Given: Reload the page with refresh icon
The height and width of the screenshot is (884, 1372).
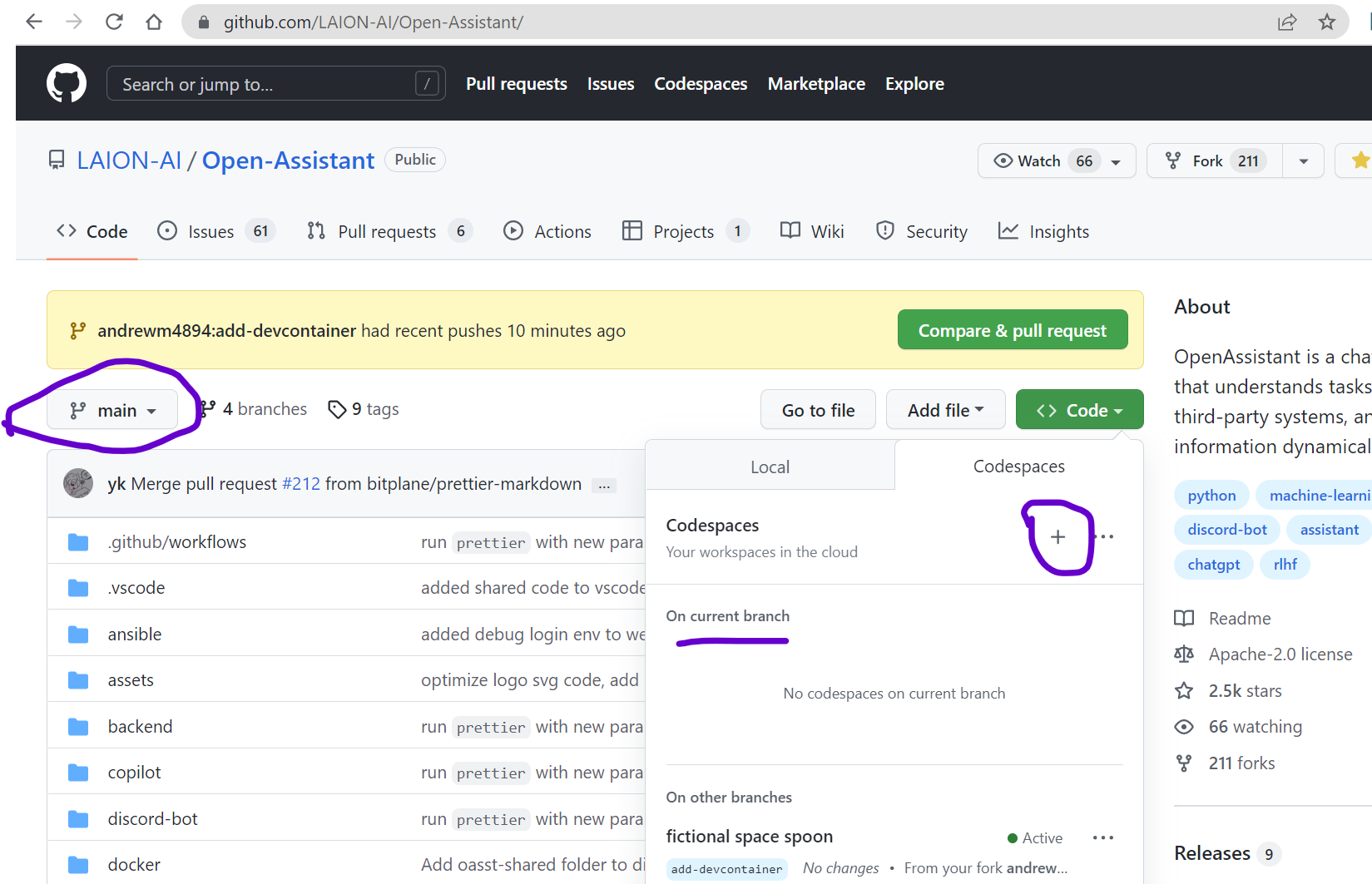Looking at the screenshot, I should pyautogui.click(x=114, y=22).
